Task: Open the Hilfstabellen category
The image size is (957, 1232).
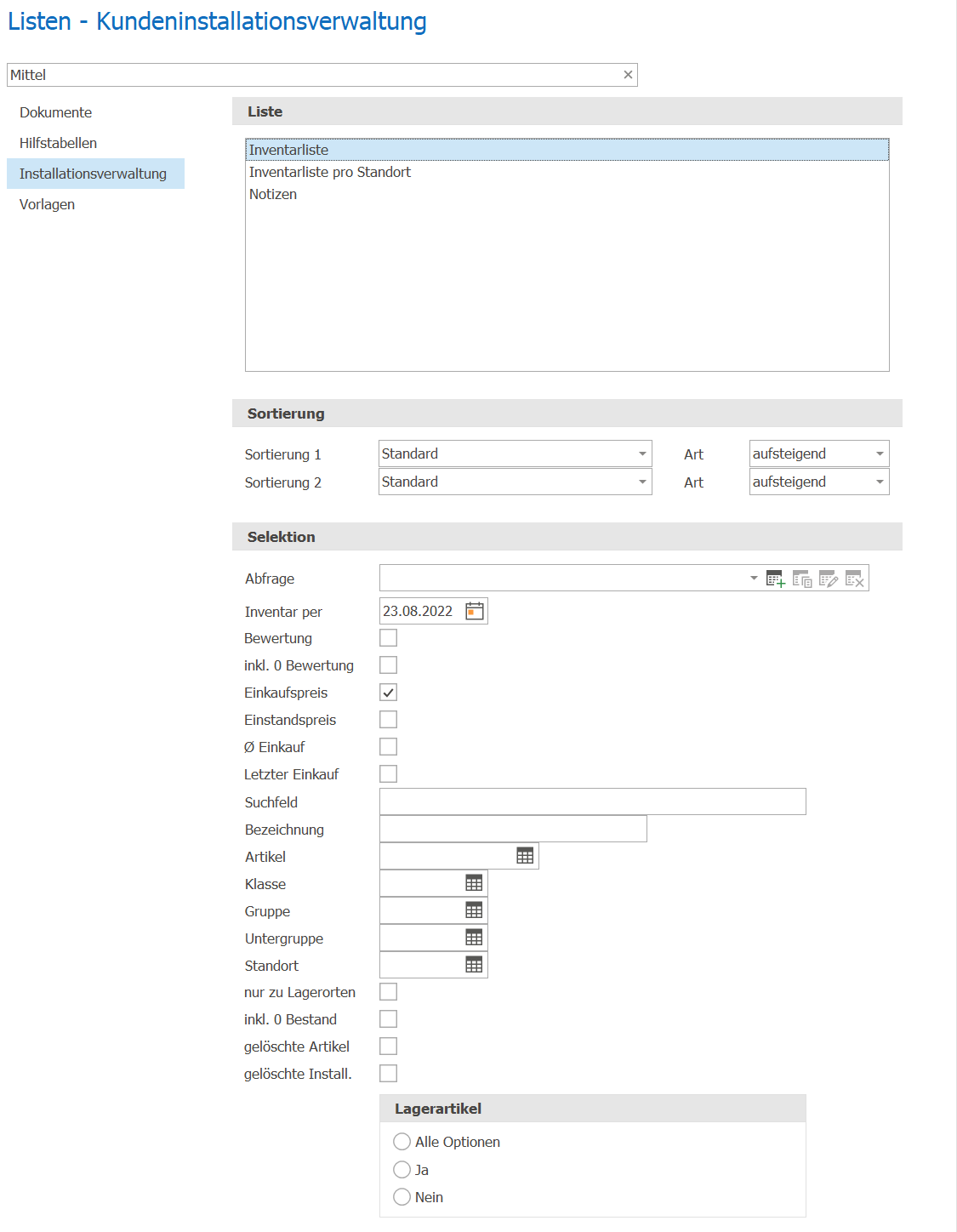Action: [x=95, y=143]
